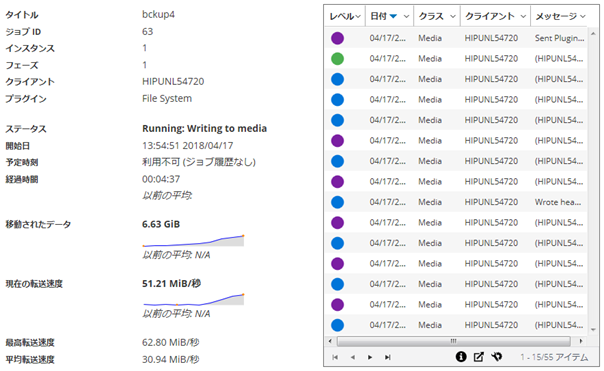Expand the クライアント column filter menu
This screenshot has height=371, width=604.
click(523, 16)
